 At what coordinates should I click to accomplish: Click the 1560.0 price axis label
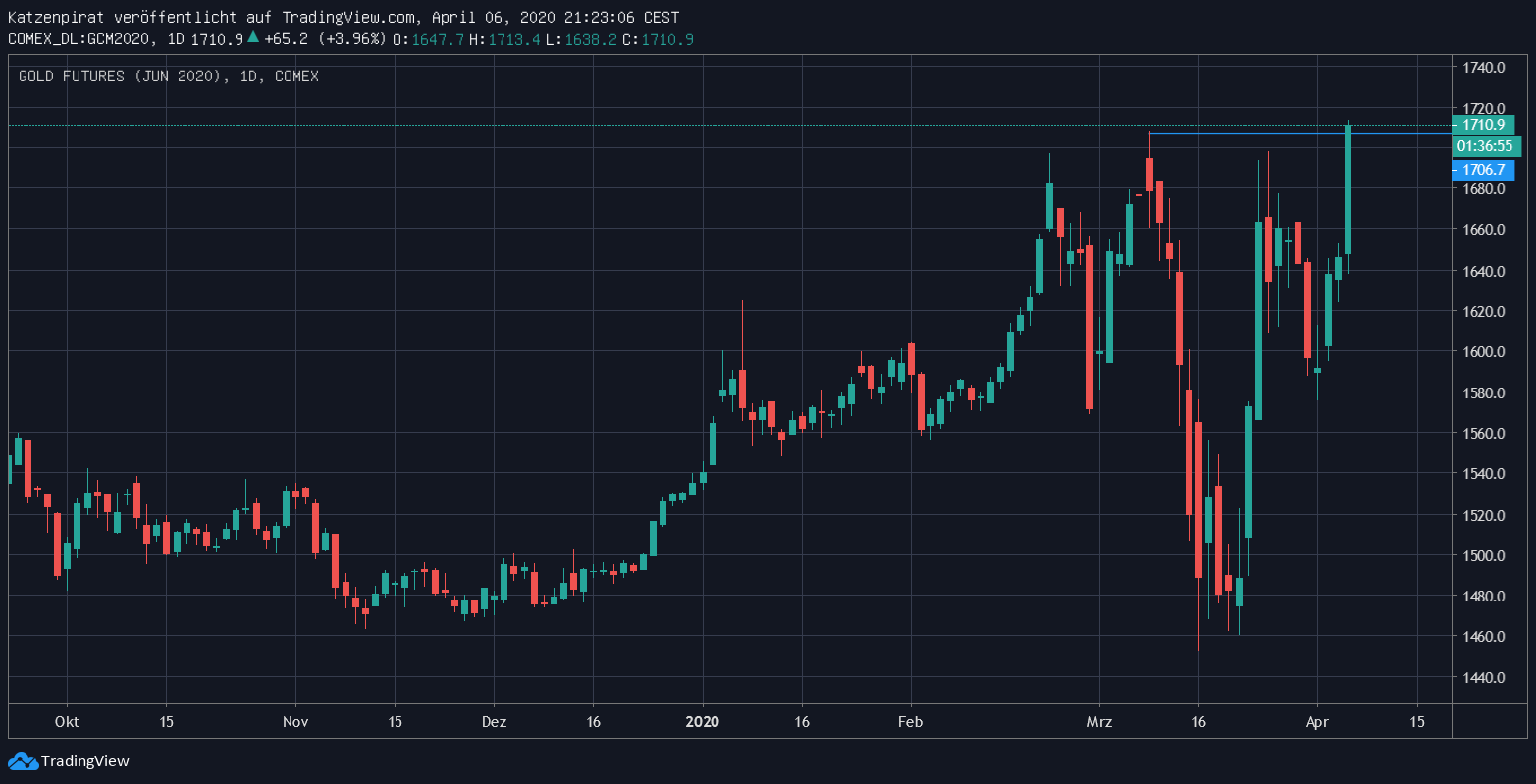click(x=1483, y=433)
